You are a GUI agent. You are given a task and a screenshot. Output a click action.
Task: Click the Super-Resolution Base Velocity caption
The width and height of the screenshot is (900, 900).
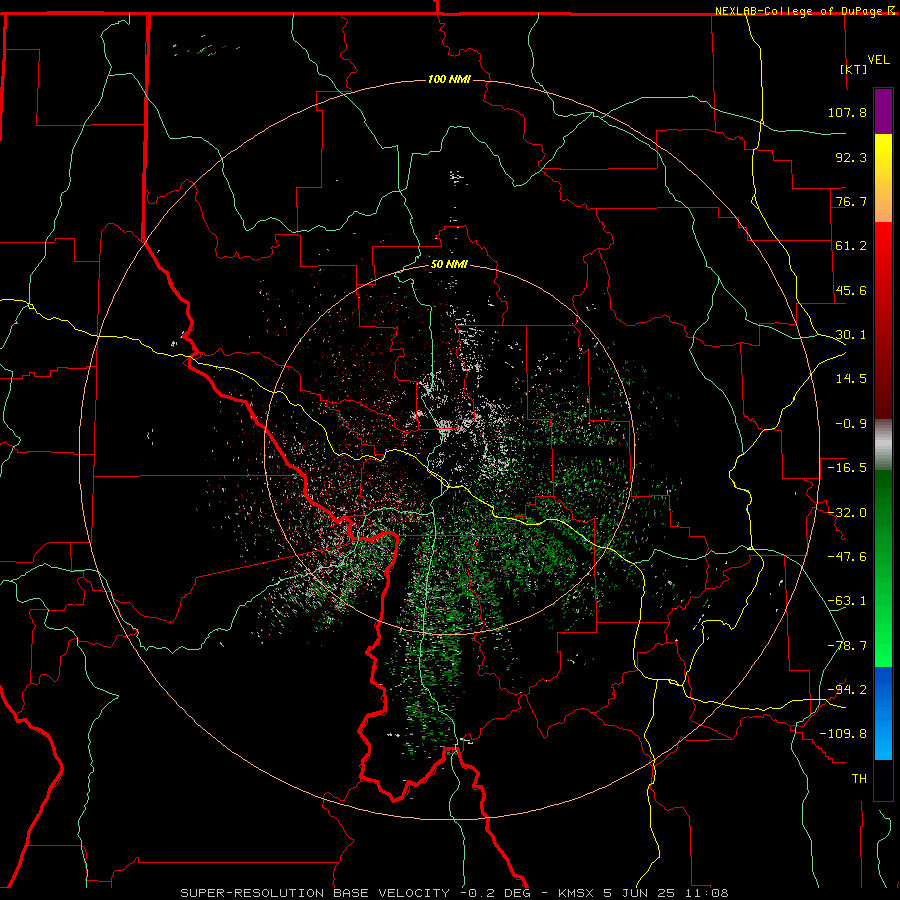click(455, 893)
